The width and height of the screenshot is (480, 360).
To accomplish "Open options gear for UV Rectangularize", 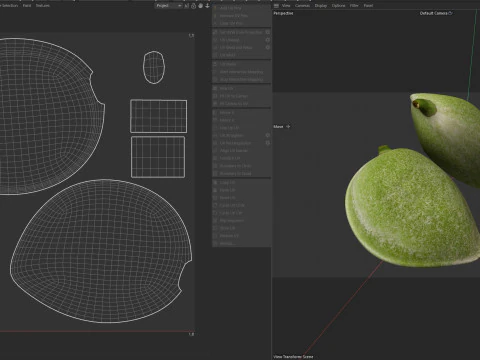I will pyautogui.click(x=267, y=143).
